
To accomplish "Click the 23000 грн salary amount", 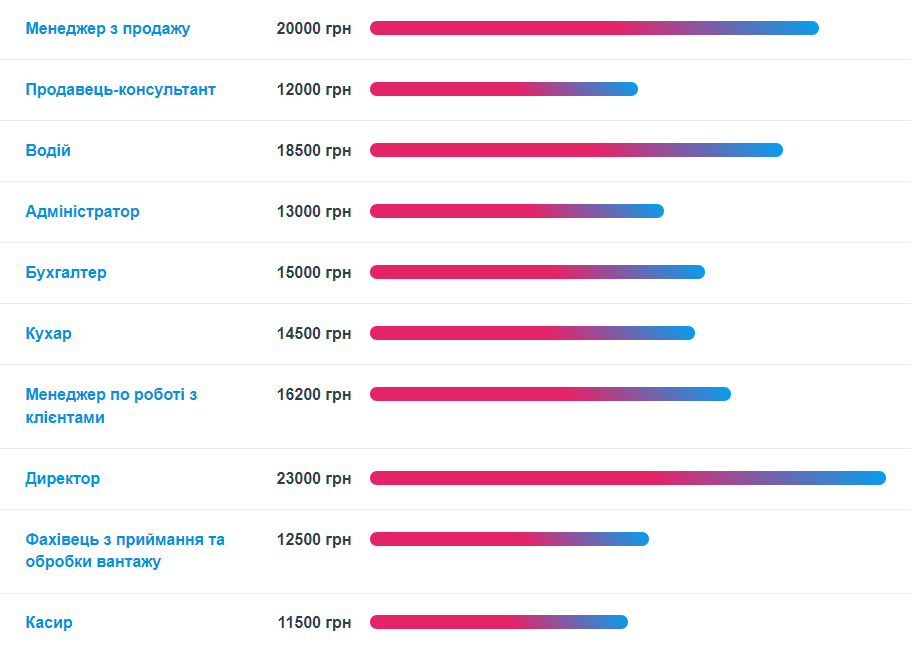I will 314,478.
